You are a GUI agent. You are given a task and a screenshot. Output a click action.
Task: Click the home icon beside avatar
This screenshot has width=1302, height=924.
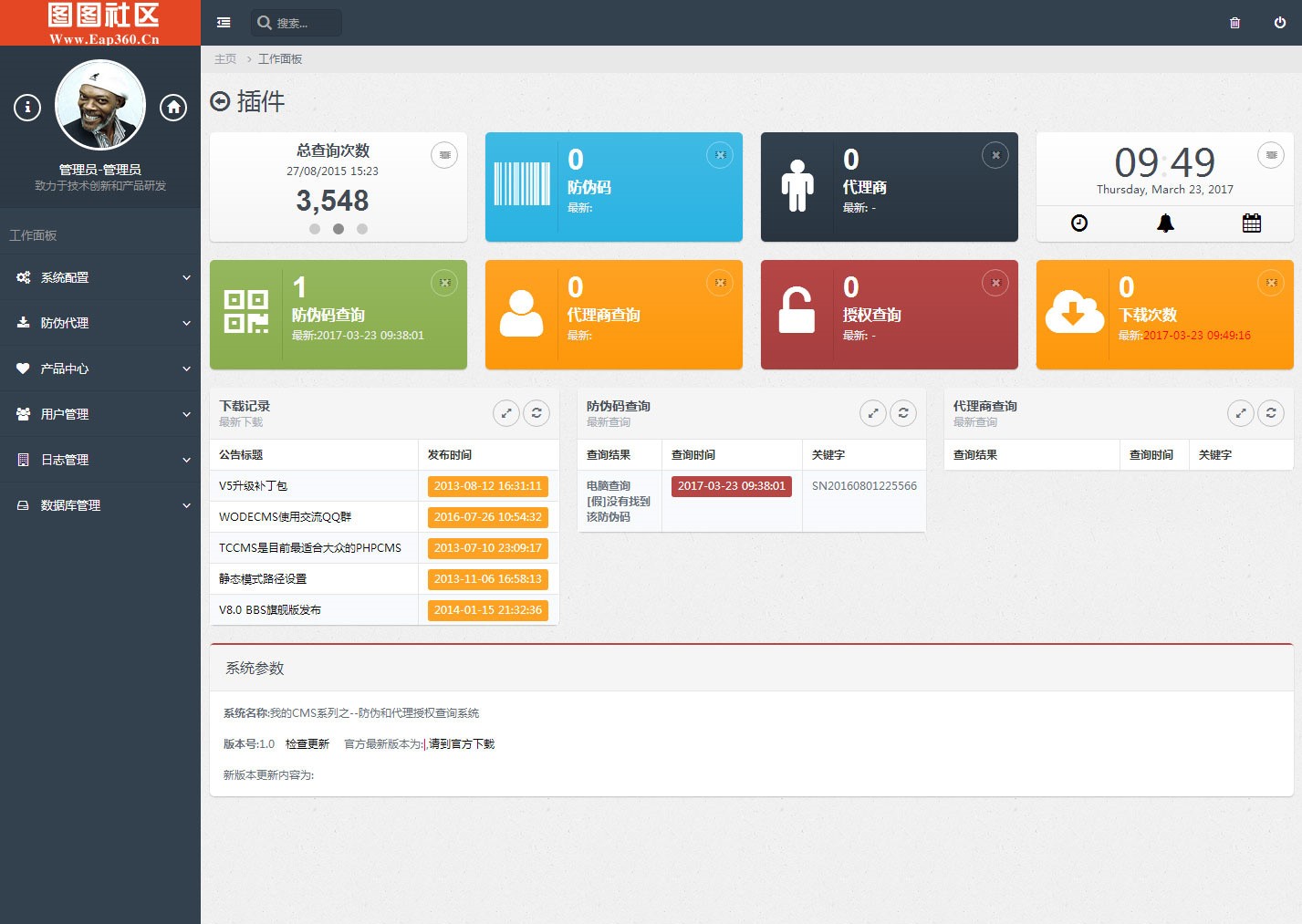[173, 108]
